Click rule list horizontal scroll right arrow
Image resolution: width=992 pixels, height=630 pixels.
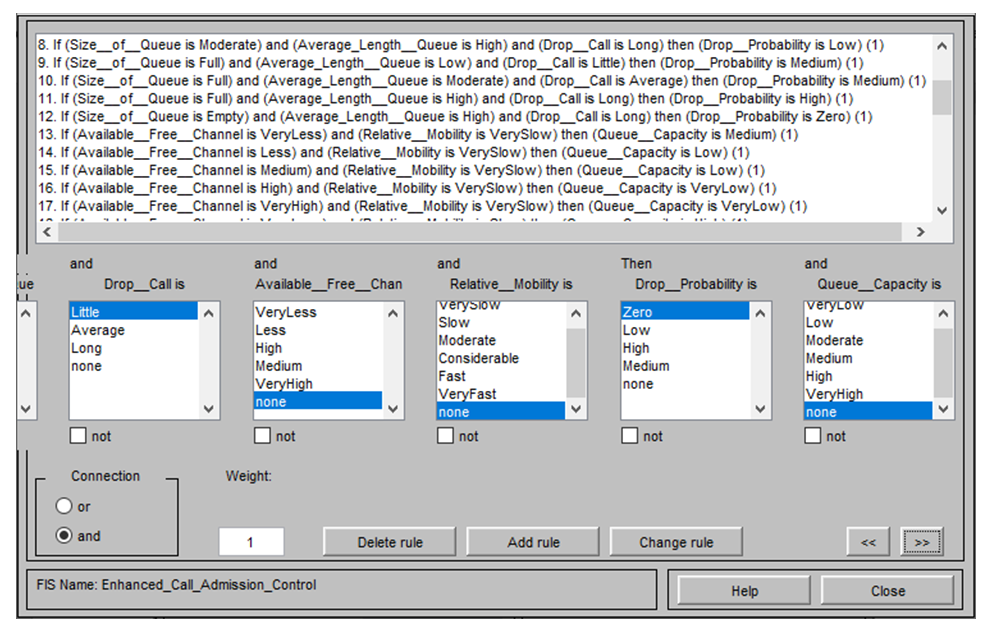[920, 232]
